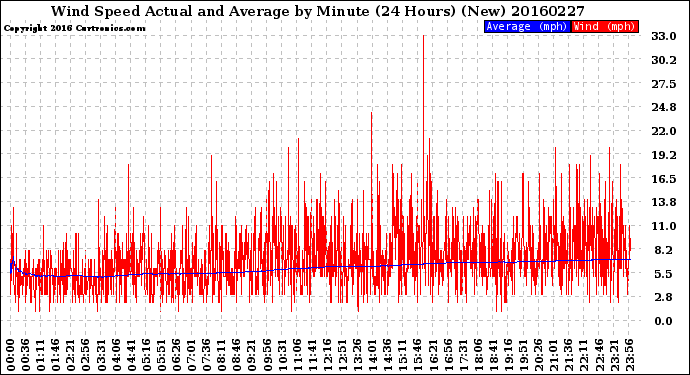Click the 23:21 time axis label
The image size is (690, 375).
point(615,355)
